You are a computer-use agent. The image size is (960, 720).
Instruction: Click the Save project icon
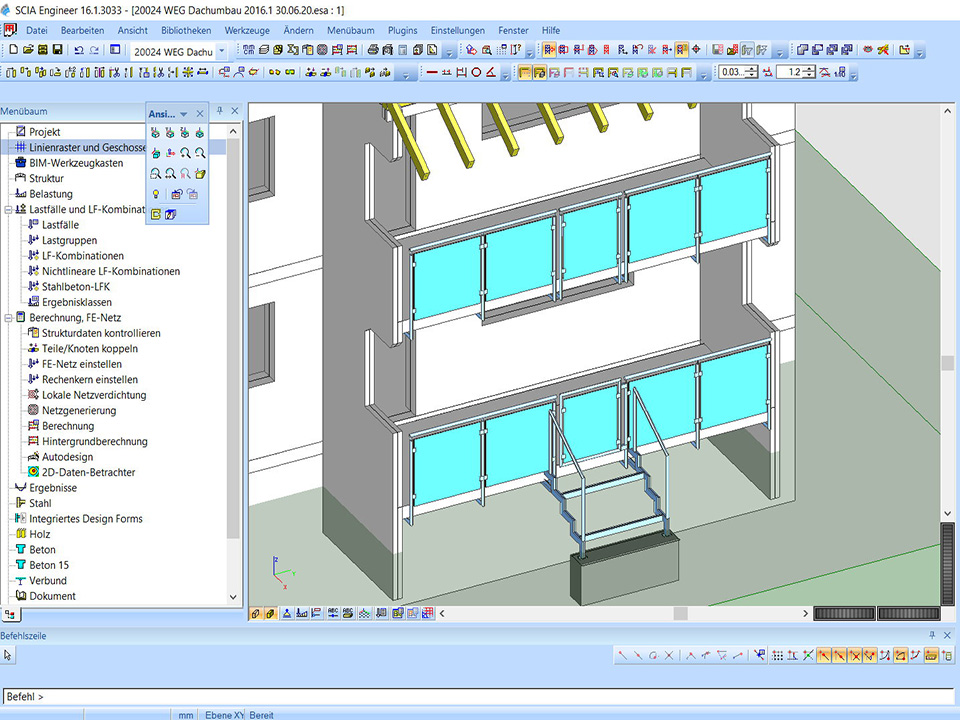58,50
